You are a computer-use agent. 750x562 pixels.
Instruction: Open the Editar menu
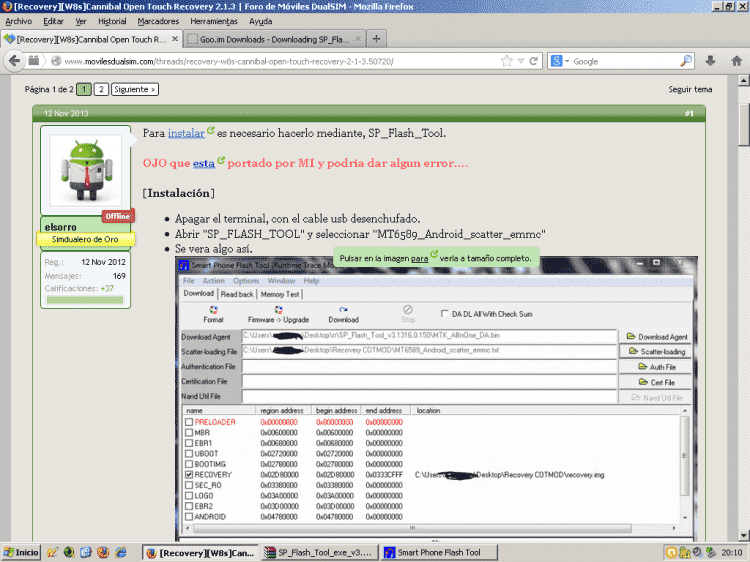53,21
